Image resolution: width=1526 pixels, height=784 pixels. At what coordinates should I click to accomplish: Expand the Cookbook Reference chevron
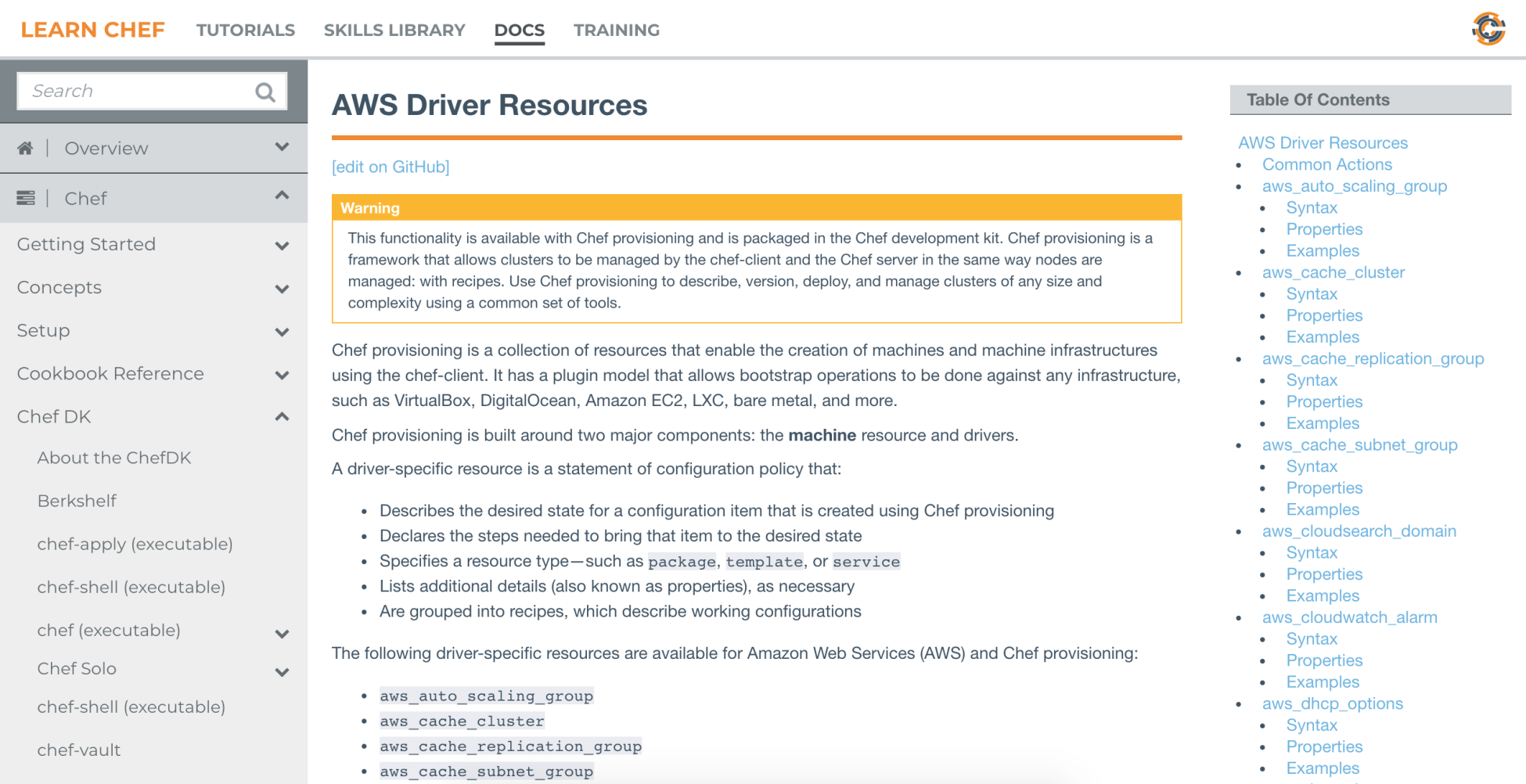283,375
